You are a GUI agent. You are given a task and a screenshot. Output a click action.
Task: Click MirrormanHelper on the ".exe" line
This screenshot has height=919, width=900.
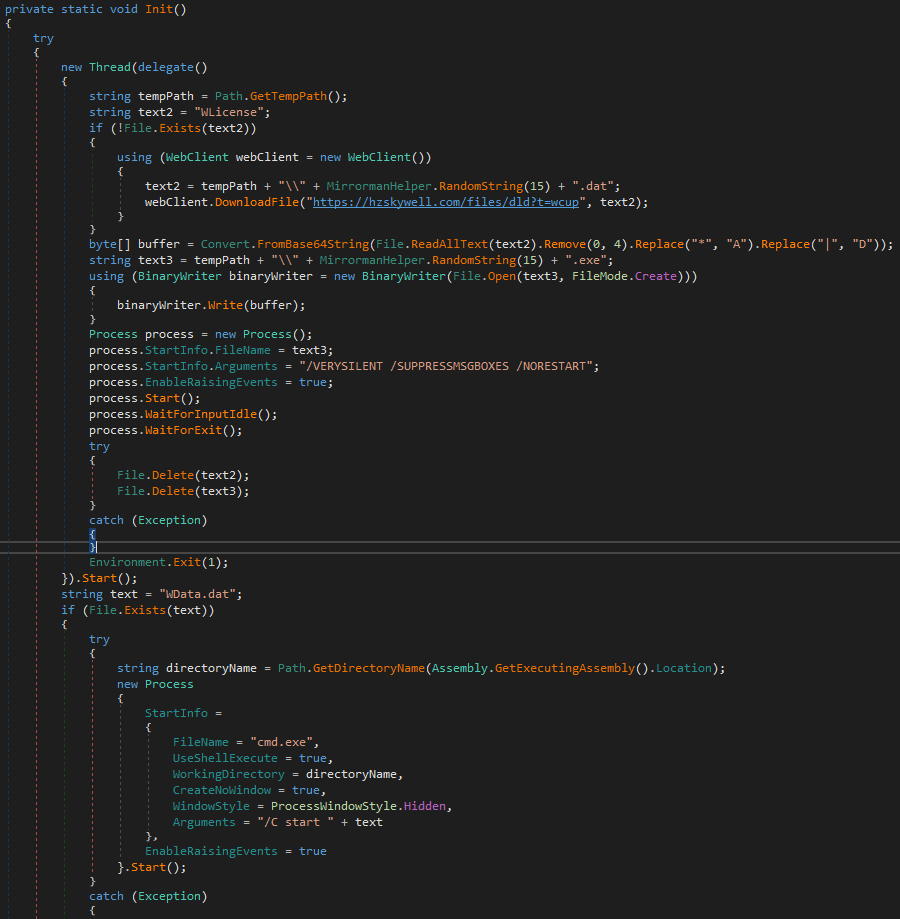(x=372, y=260)
